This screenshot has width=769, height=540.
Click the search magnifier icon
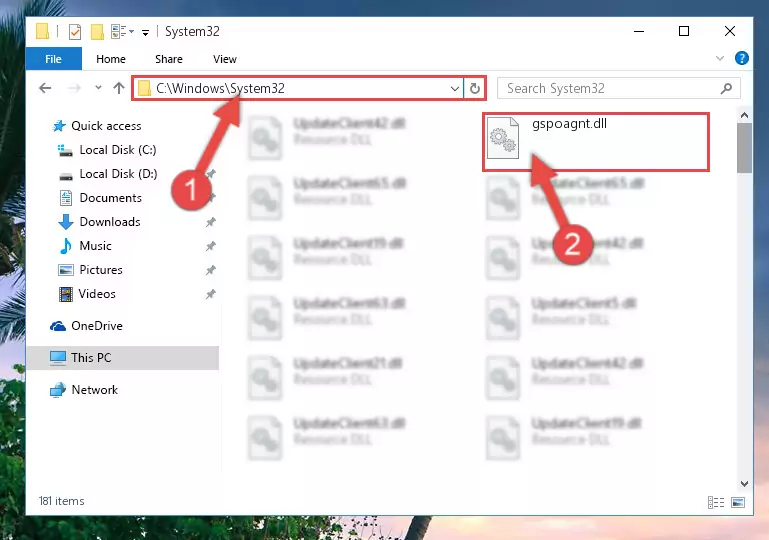726,88
